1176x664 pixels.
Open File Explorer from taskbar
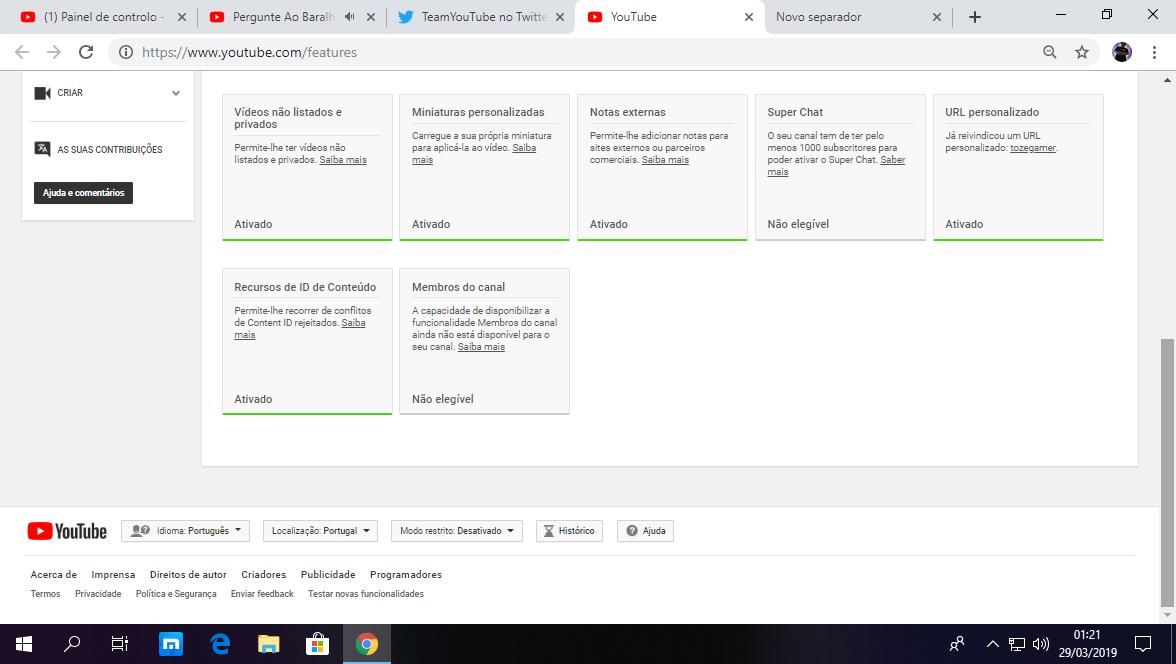coord(268,644)
